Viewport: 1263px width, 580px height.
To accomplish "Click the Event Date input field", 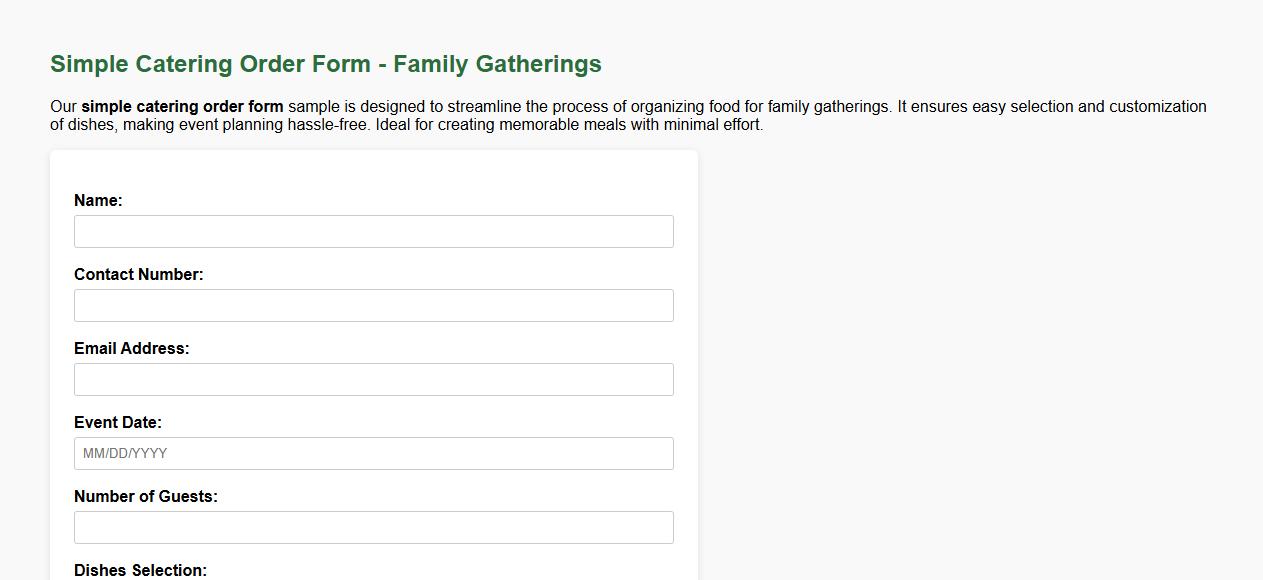I will 373,453.
